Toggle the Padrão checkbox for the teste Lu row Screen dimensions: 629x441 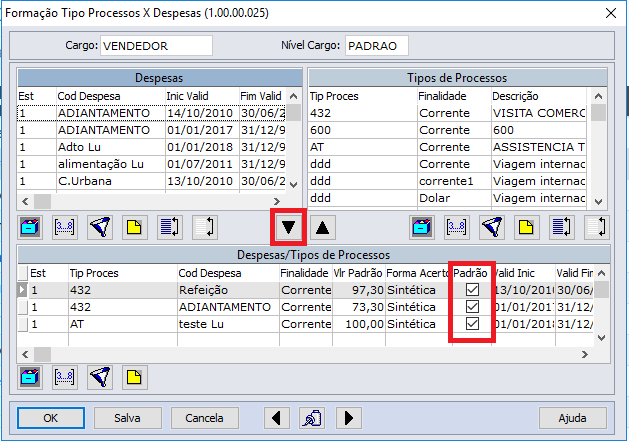(x=472, y=324)
